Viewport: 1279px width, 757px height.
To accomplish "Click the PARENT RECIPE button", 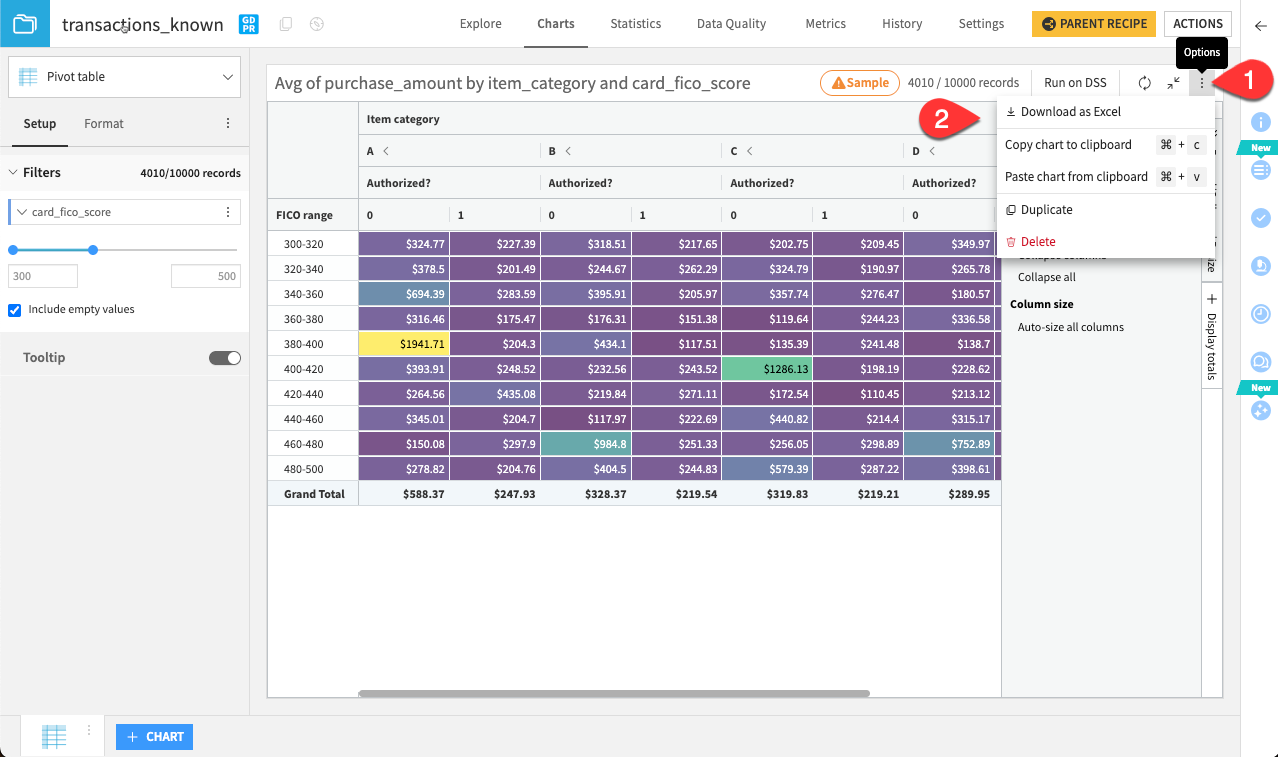I will coord(1094,24).
